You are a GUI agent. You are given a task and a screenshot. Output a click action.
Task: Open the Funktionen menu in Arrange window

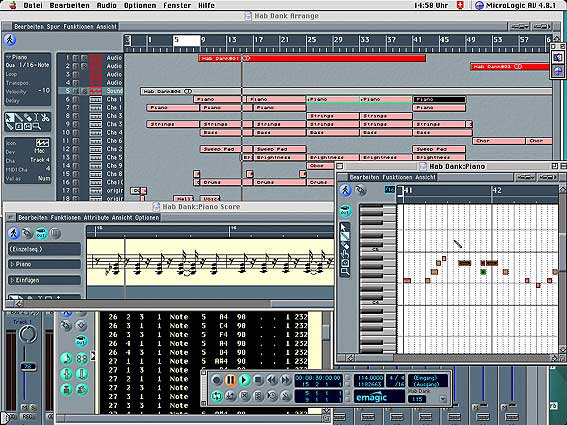(79, 27)
